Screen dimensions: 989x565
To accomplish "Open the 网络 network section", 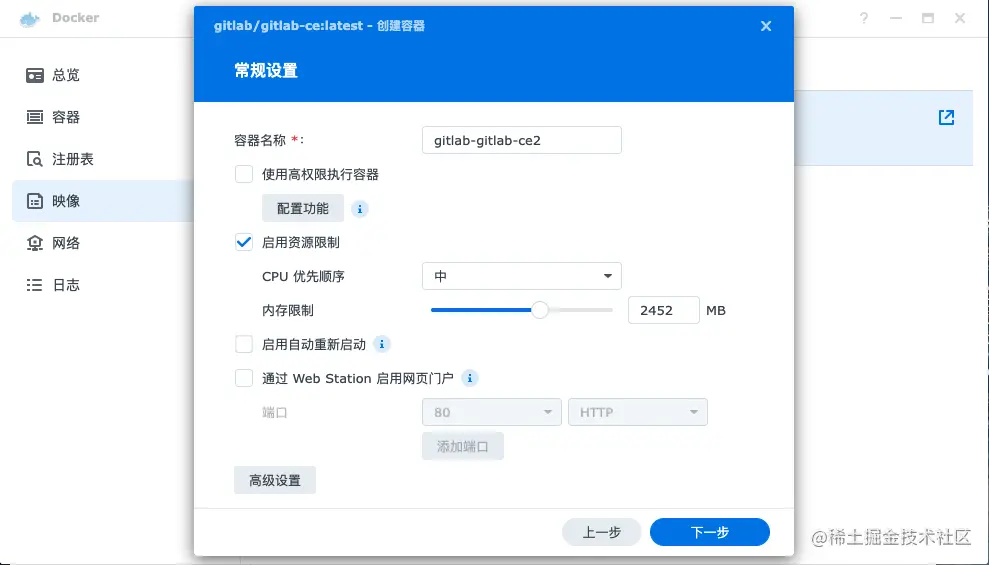I will (x=103, y=243).
